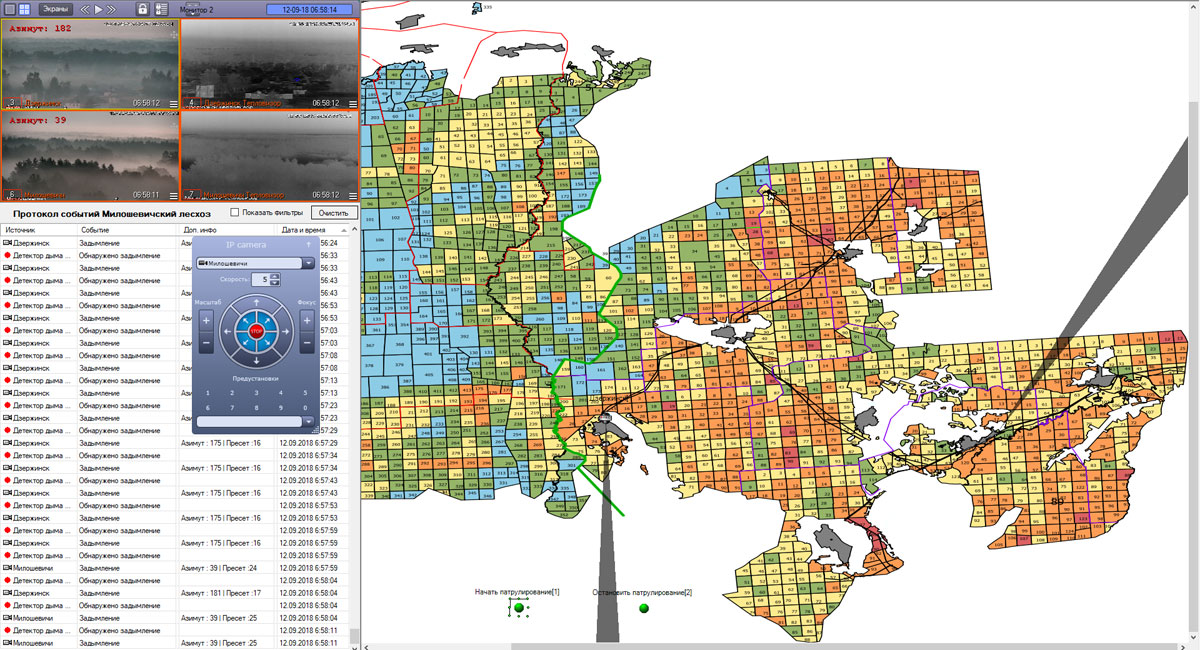Expand the presets dropdown below number keys

tap(308, 421)
